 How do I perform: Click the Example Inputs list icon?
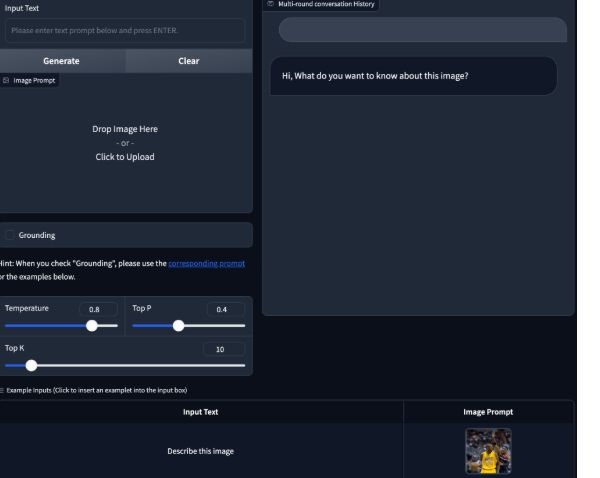coord(2,390)
